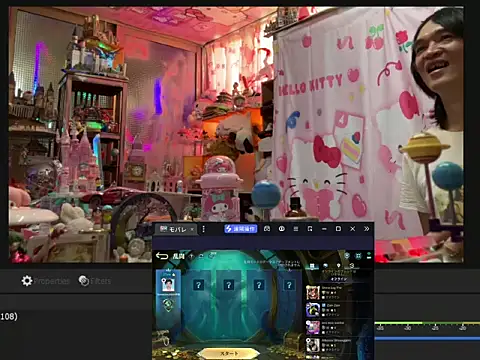Screen dimensions: 480x360
Task: Expand the emulator side toolbar chevrons
Action: click(x=367, y=229)
